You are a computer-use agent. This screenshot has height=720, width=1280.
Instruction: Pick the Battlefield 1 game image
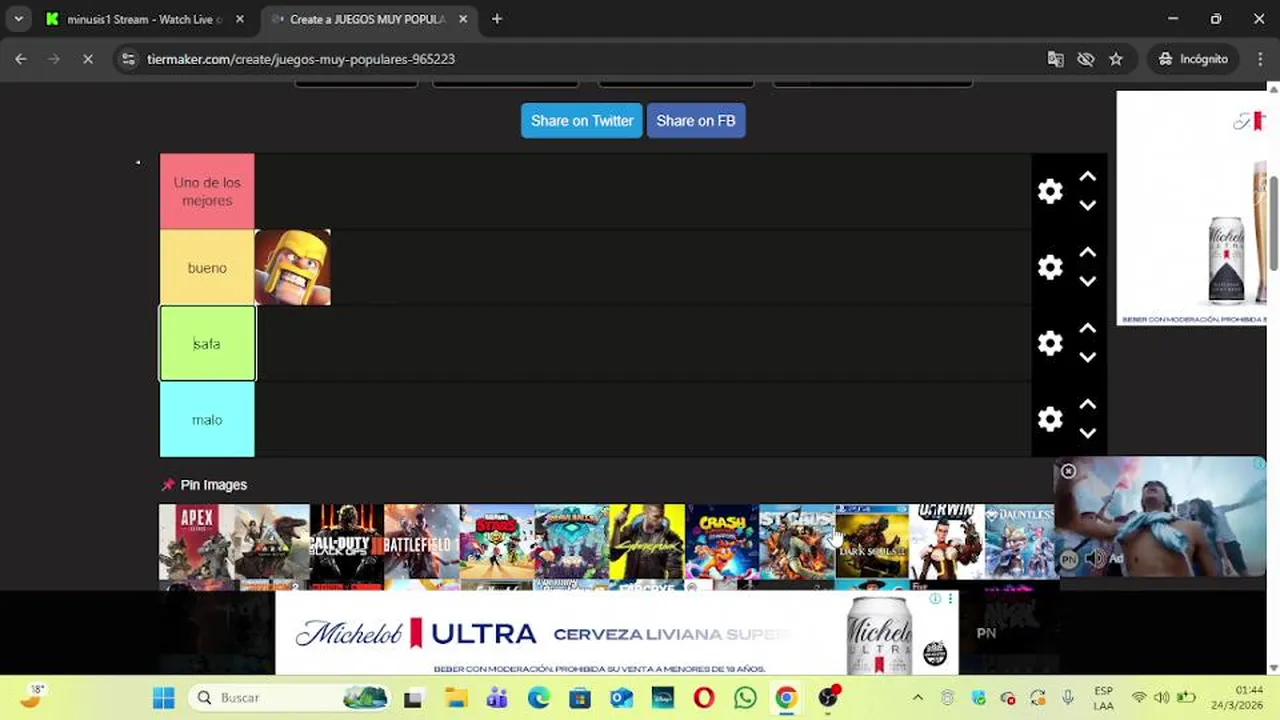[422, 542]
